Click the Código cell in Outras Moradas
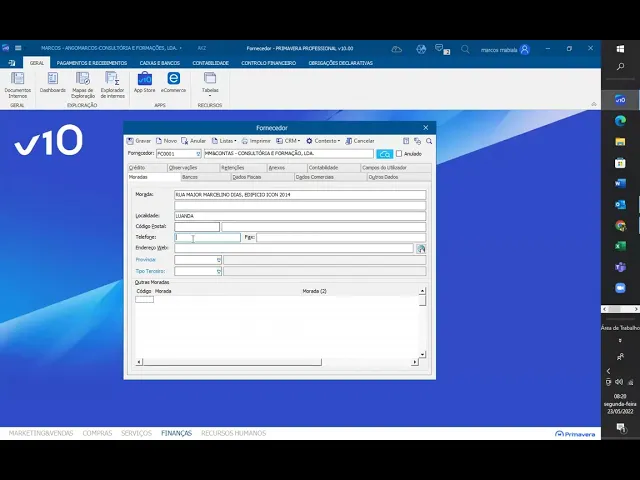The width and height of the screenshot is (640, 480). [144, 300]
